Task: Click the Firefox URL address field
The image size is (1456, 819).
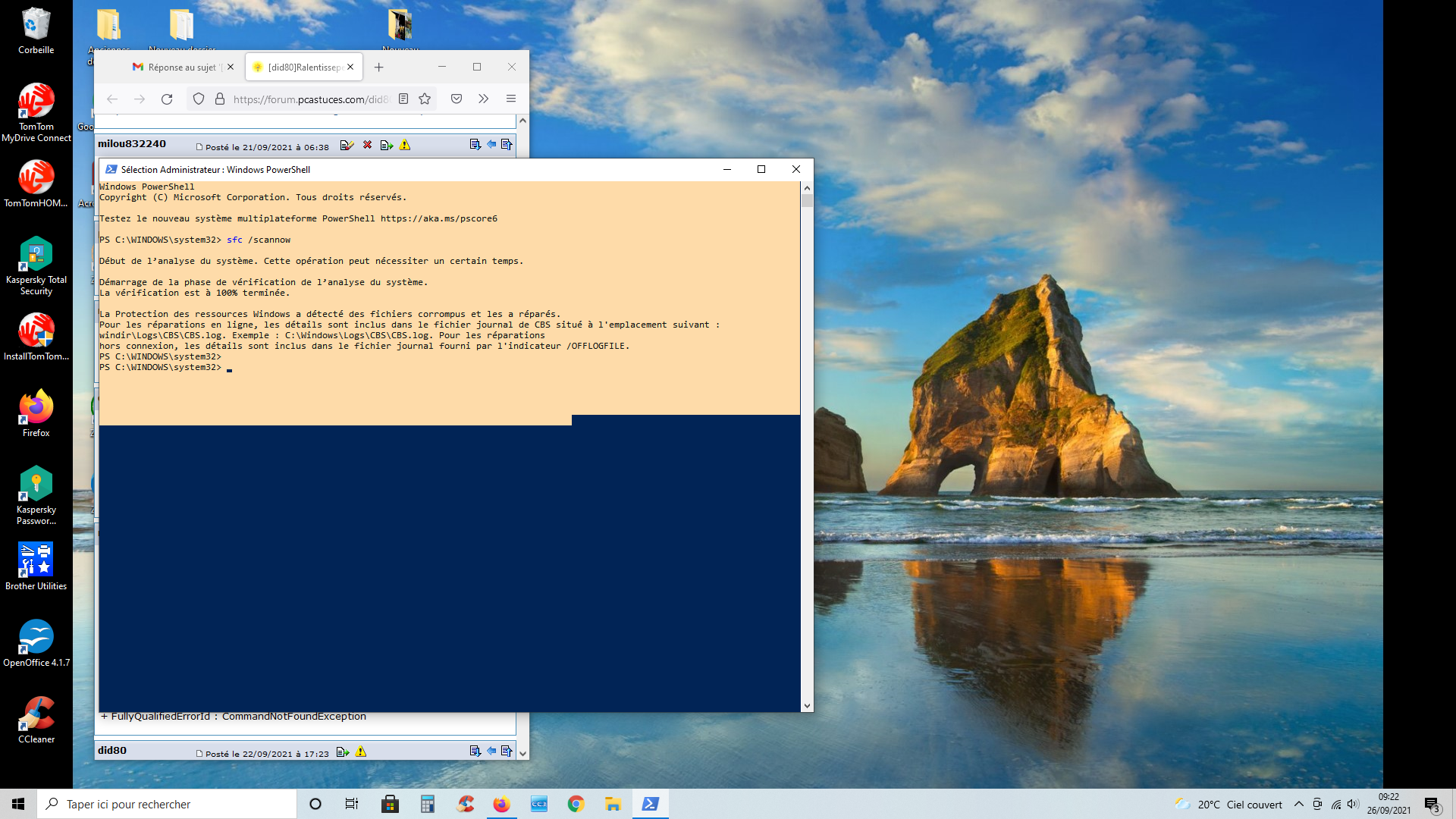Action: [310, 99]
